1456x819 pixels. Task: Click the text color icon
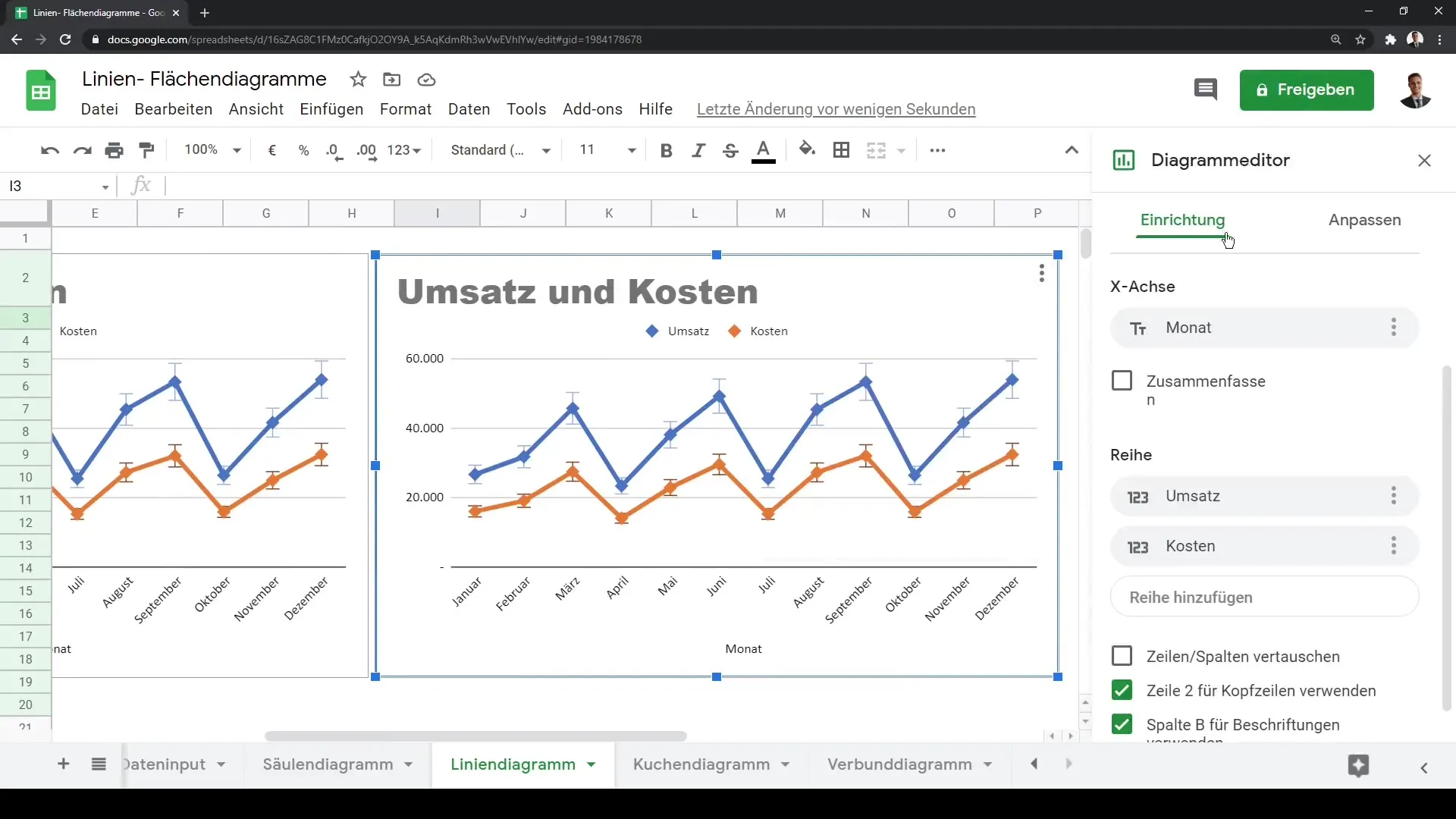pos(762,150)
